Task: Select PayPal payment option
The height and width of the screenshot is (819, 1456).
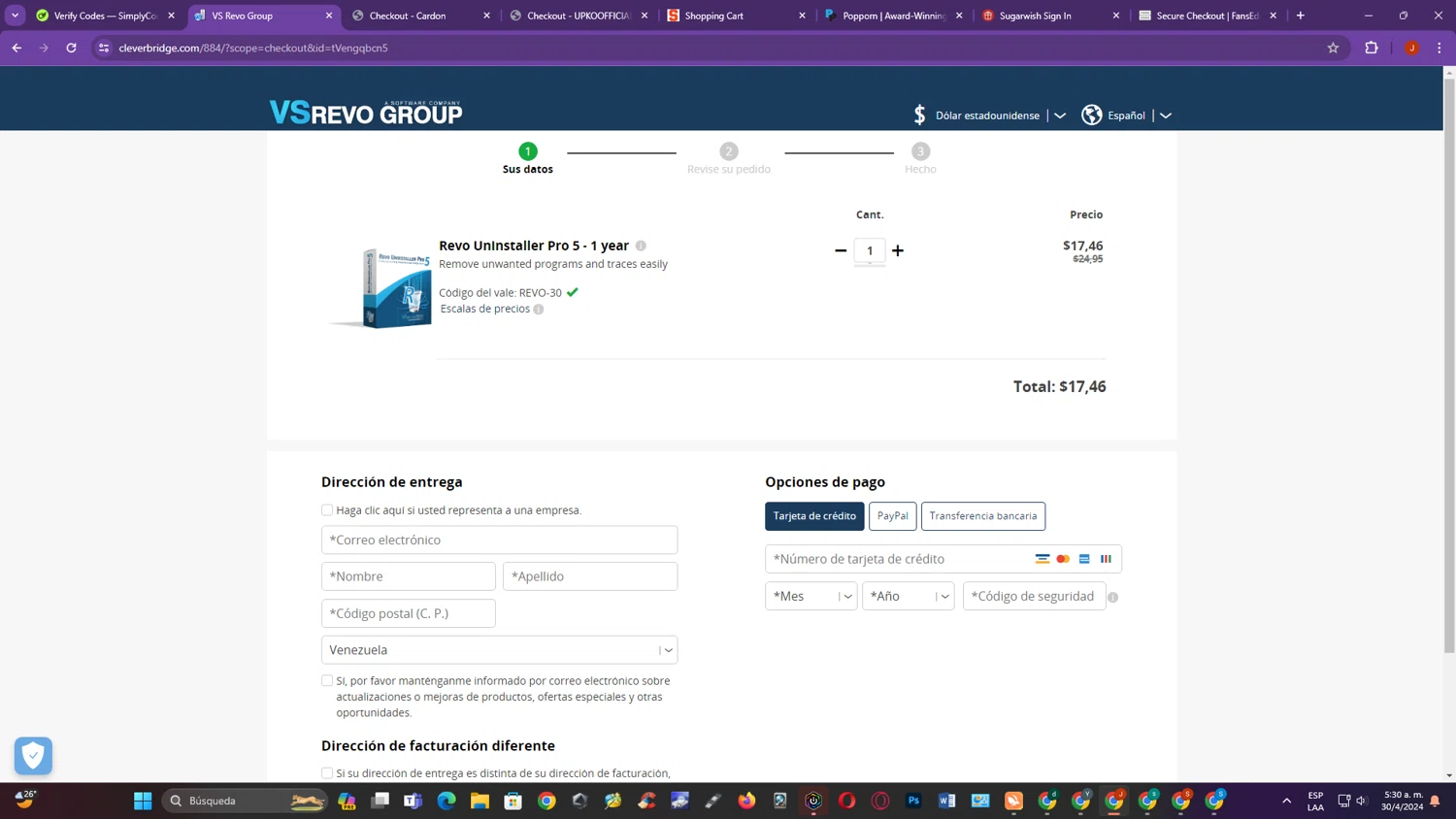Action: point(893,516)
